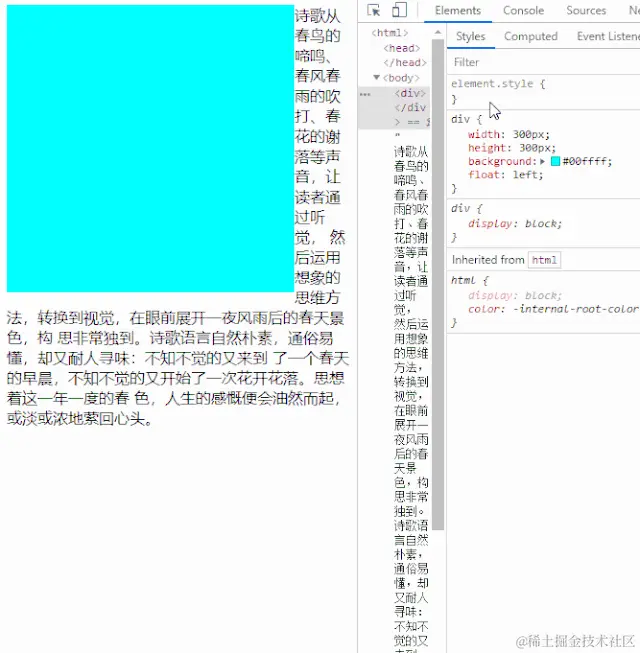Screen dimensions: 640x653
Task: Open the Event Listeners tab
Action: [608, 36]
